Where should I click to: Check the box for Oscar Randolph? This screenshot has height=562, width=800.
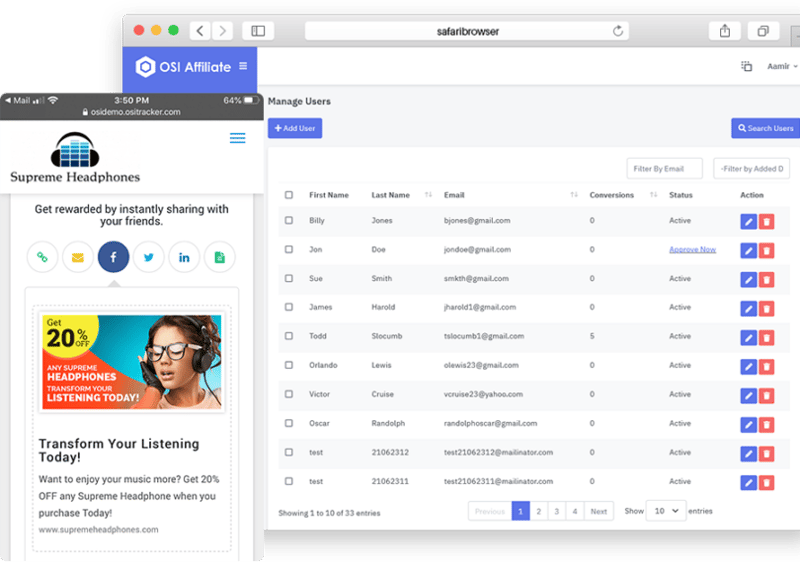[x=289, y=423]
